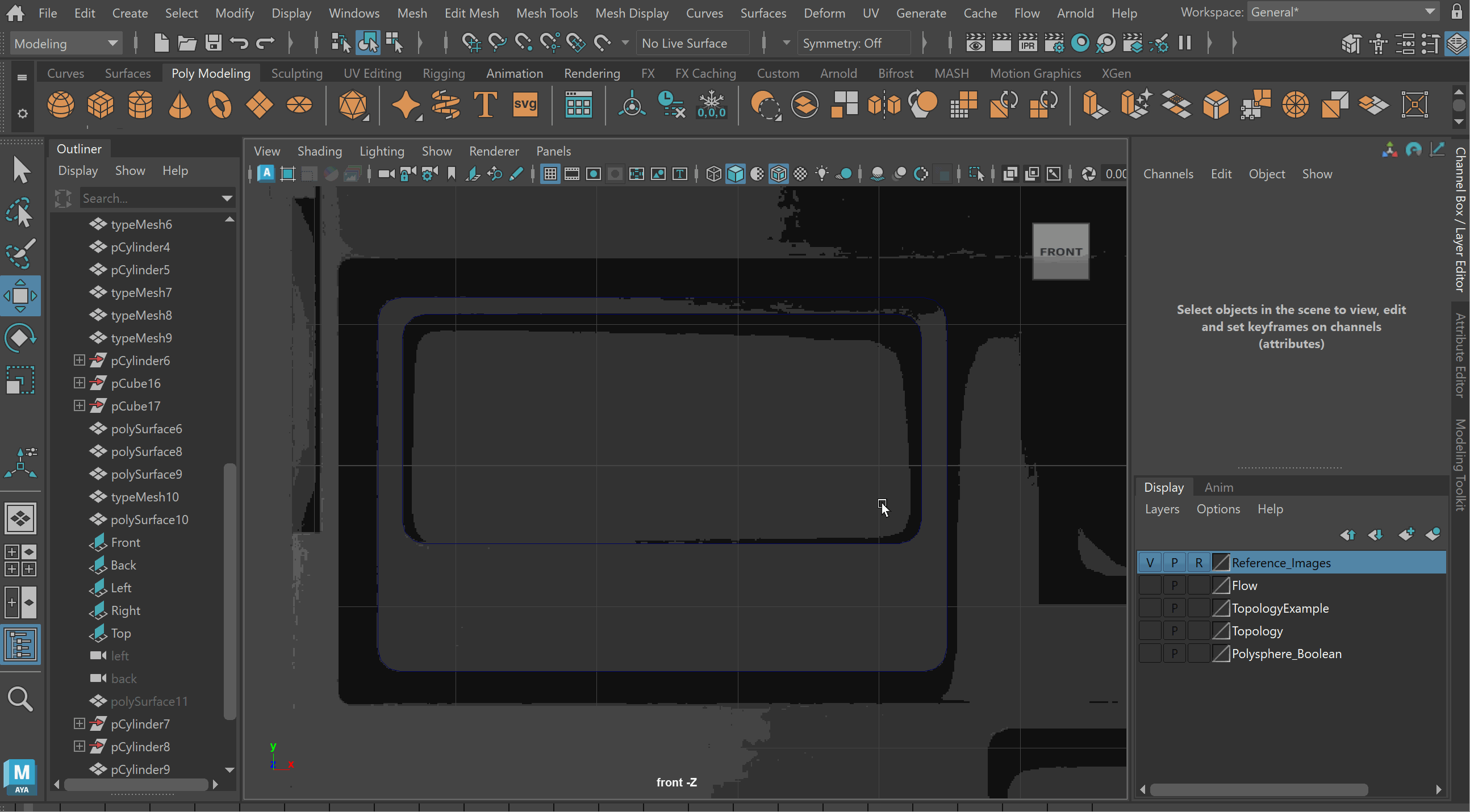The width and height of the screenshot is (1470, 812).
Task: Click the polygon cube shelf icon
Action: (101, 105)
